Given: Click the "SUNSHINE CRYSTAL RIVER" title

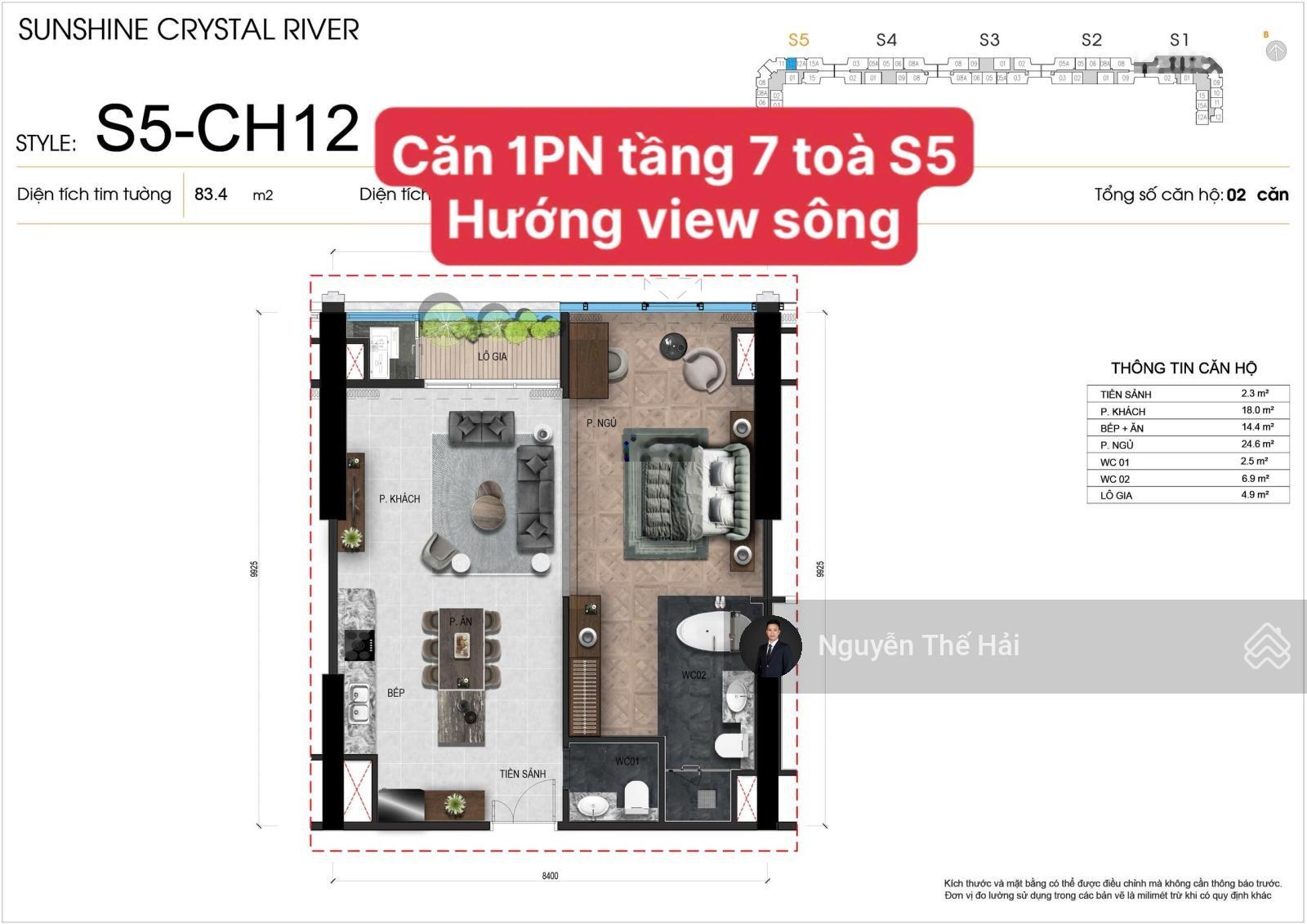Looking at the screenshot, I should [189, 30].
